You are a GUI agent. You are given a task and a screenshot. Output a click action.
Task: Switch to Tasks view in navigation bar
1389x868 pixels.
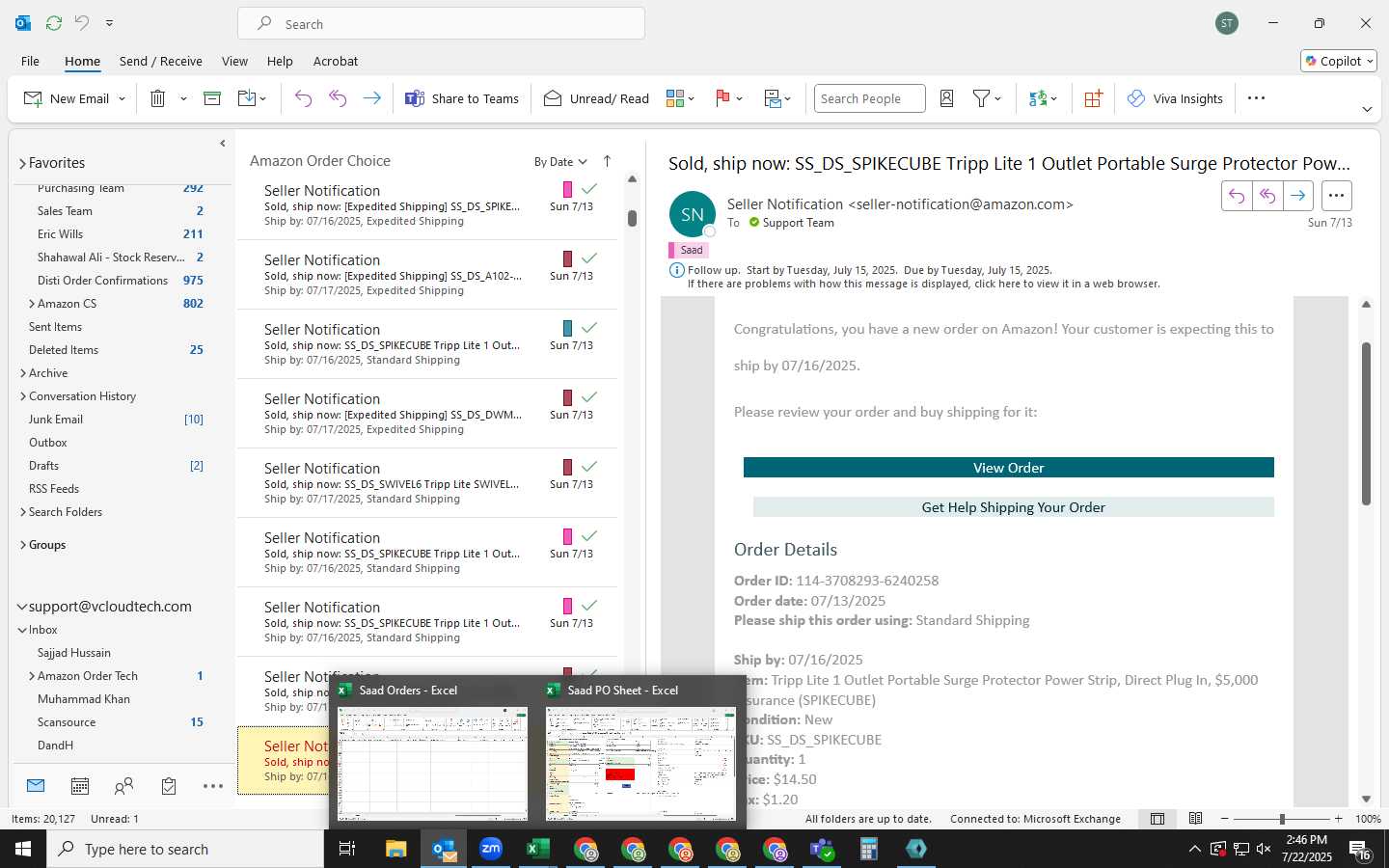pyautogui.click(x=169, y=786)
